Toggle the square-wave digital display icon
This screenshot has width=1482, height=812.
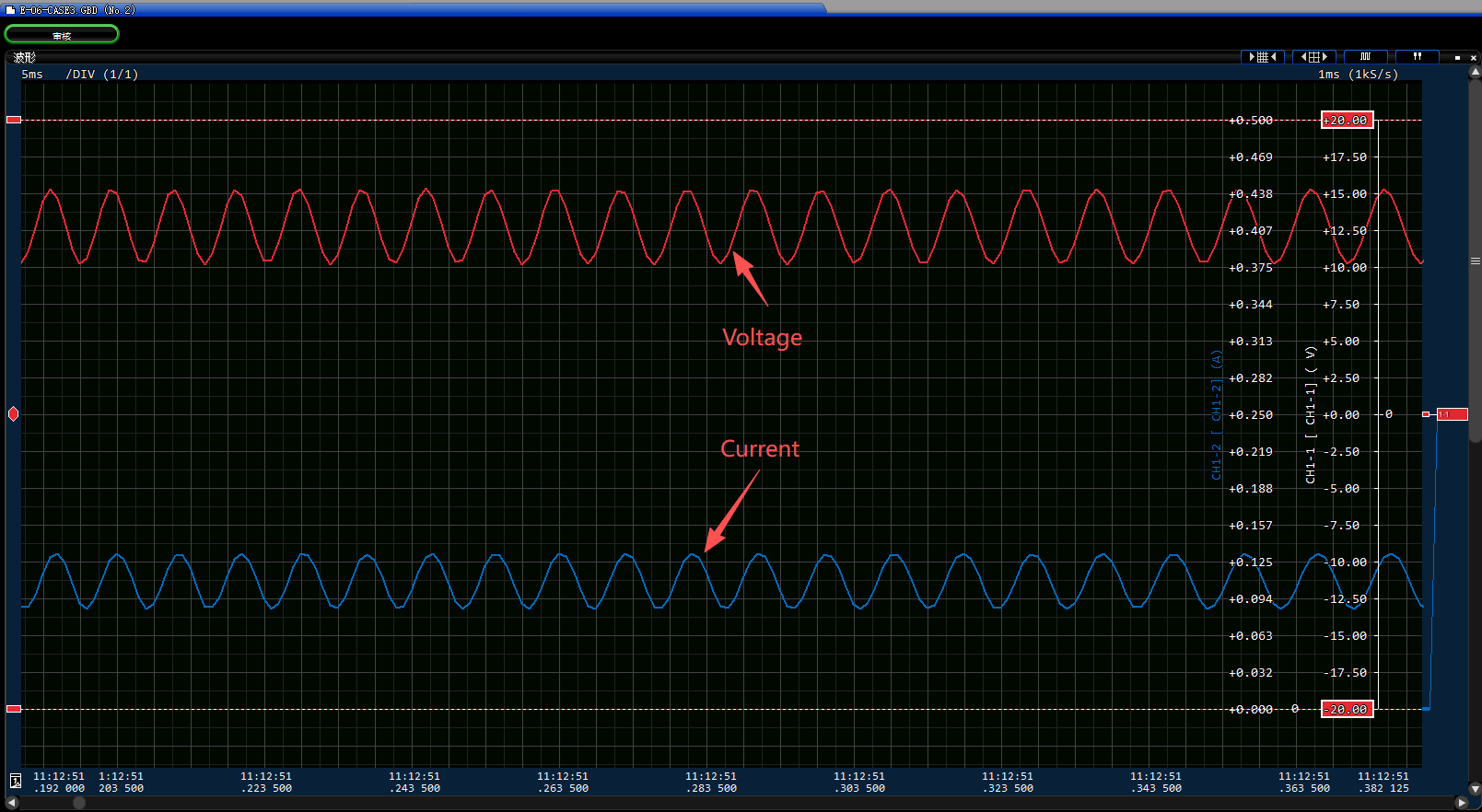click(1366, 57)
